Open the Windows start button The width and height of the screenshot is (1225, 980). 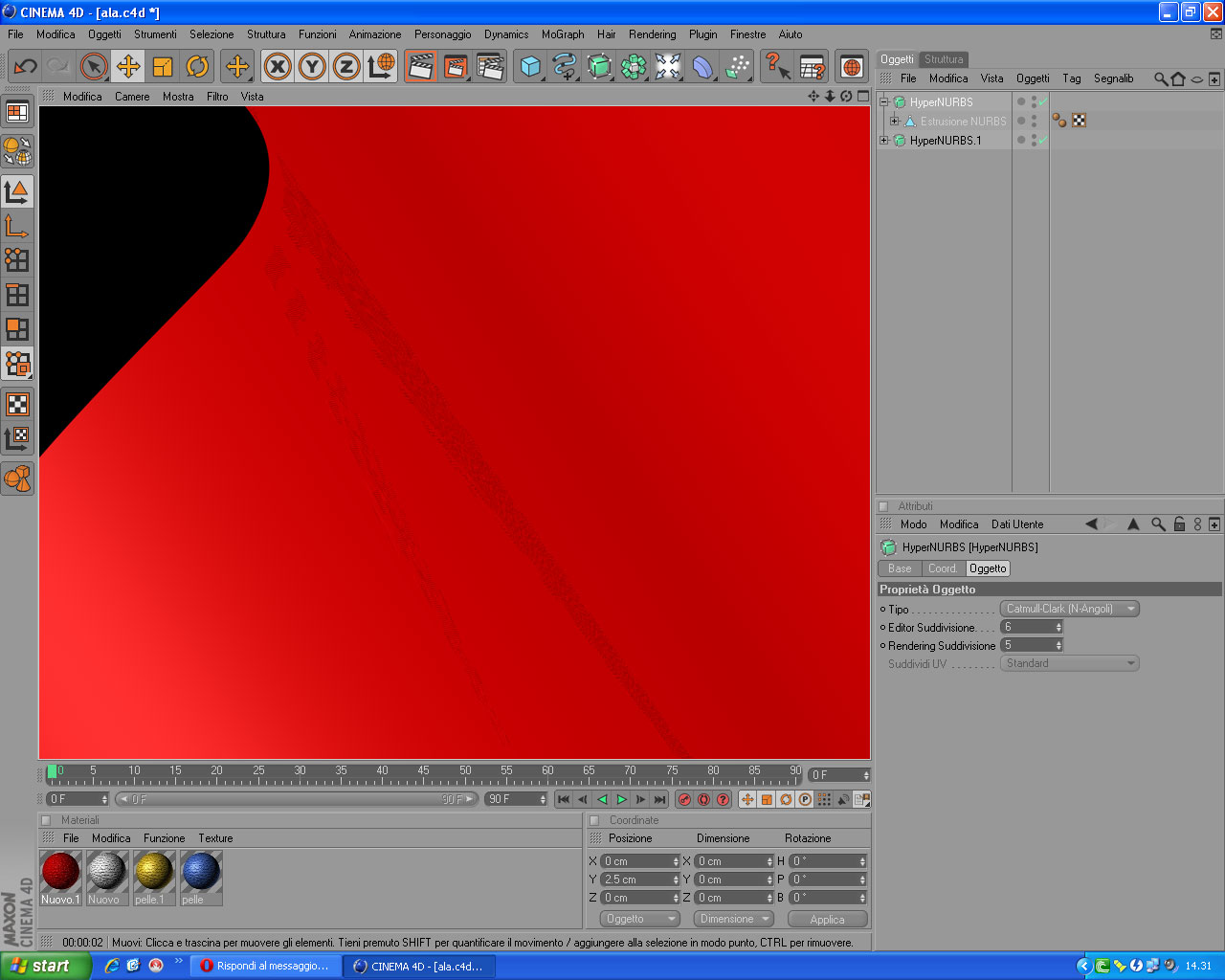46,966
